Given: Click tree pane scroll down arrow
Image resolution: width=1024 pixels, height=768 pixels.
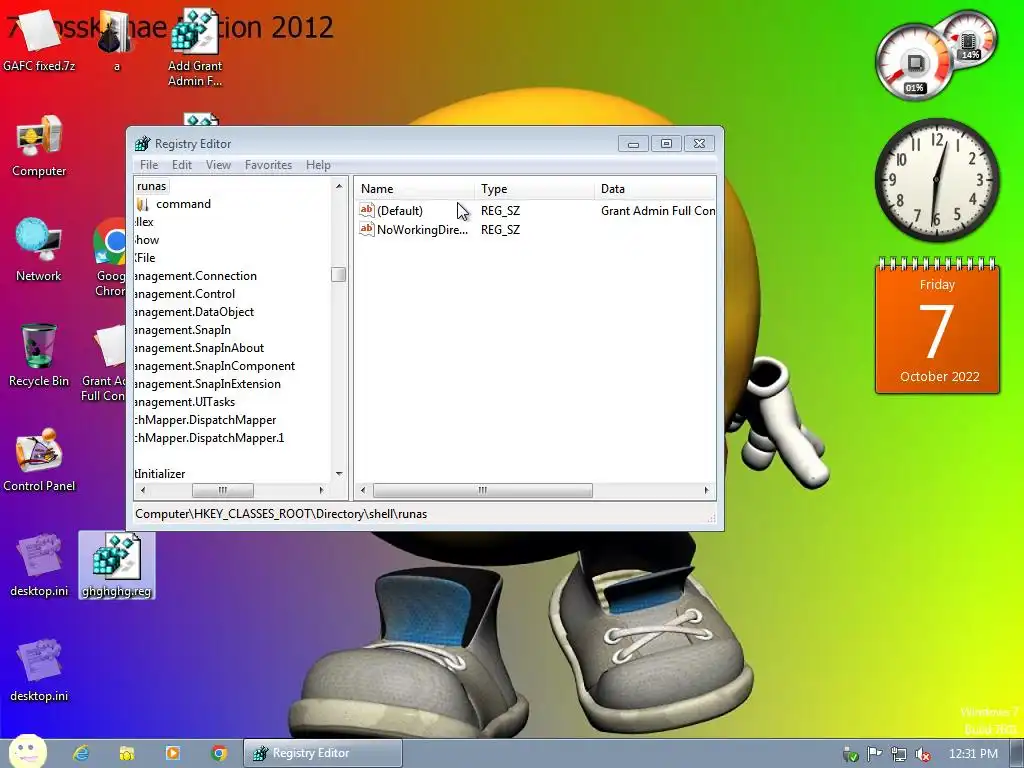Looking at the screenshot, I should click(x=339, y=473).
